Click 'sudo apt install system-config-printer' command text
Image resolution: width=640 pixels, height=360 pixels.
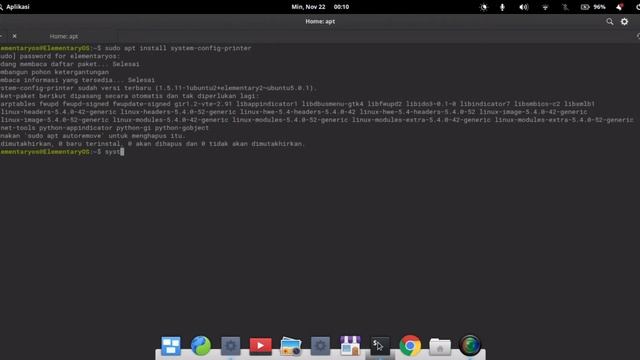[178, 48]
